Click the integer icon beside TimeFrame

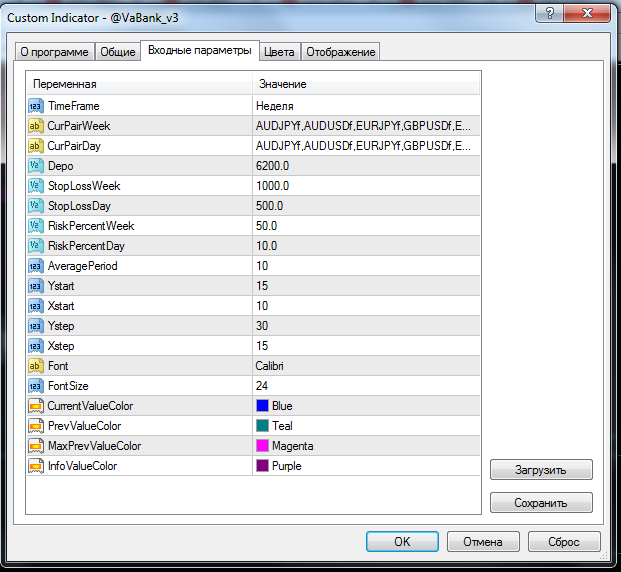click(36, 106)
